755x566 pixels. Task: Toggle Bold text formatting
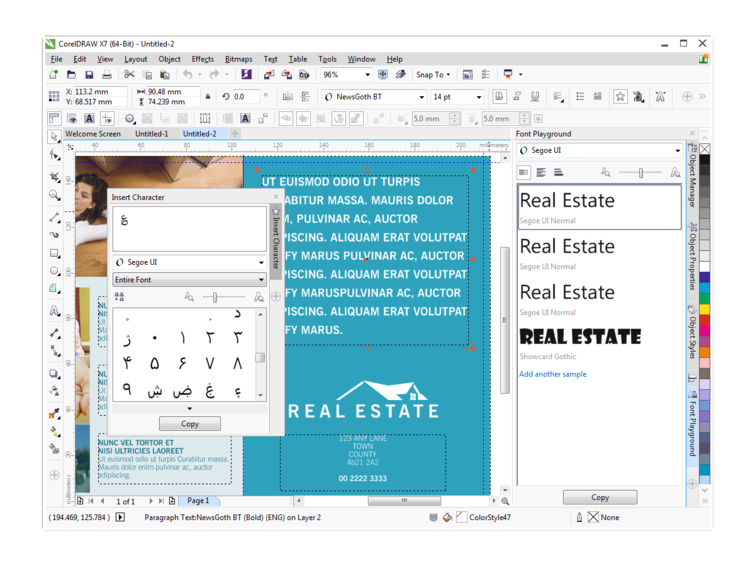coord(499,96)
